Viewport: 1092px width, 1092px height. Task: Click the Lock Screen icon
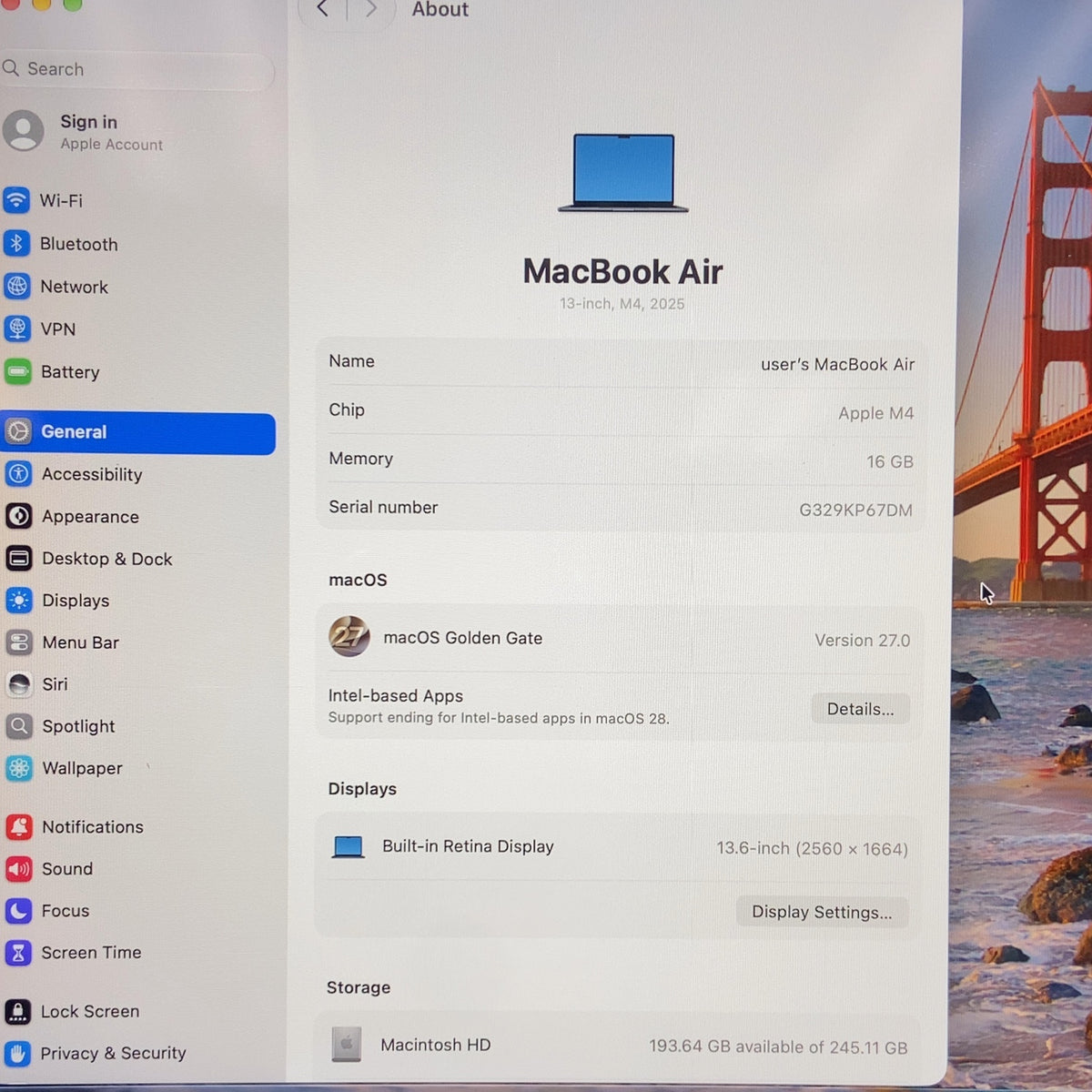point(18,1011)
